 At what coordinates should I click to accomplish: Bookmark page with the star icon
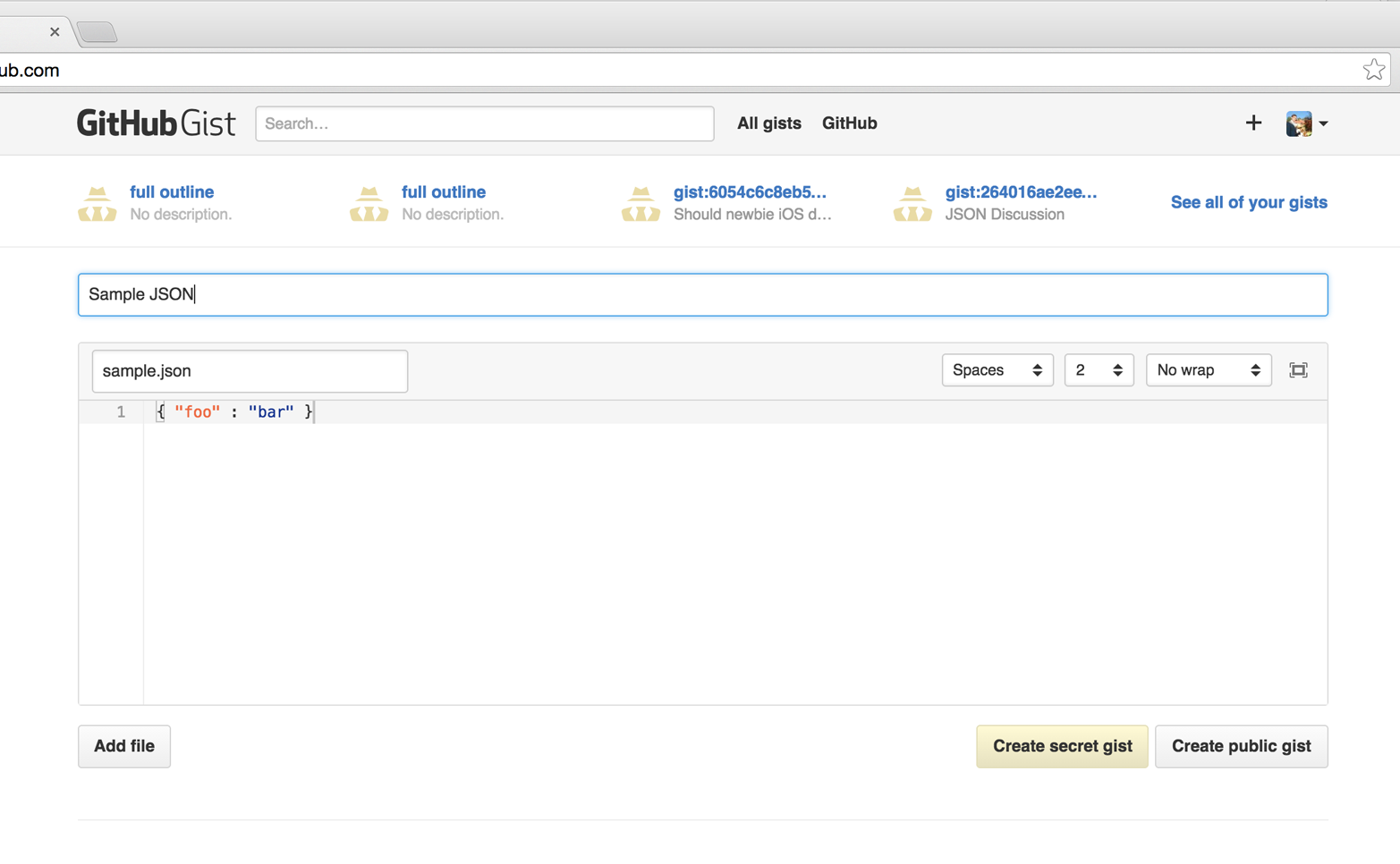tap(1373, 70)
